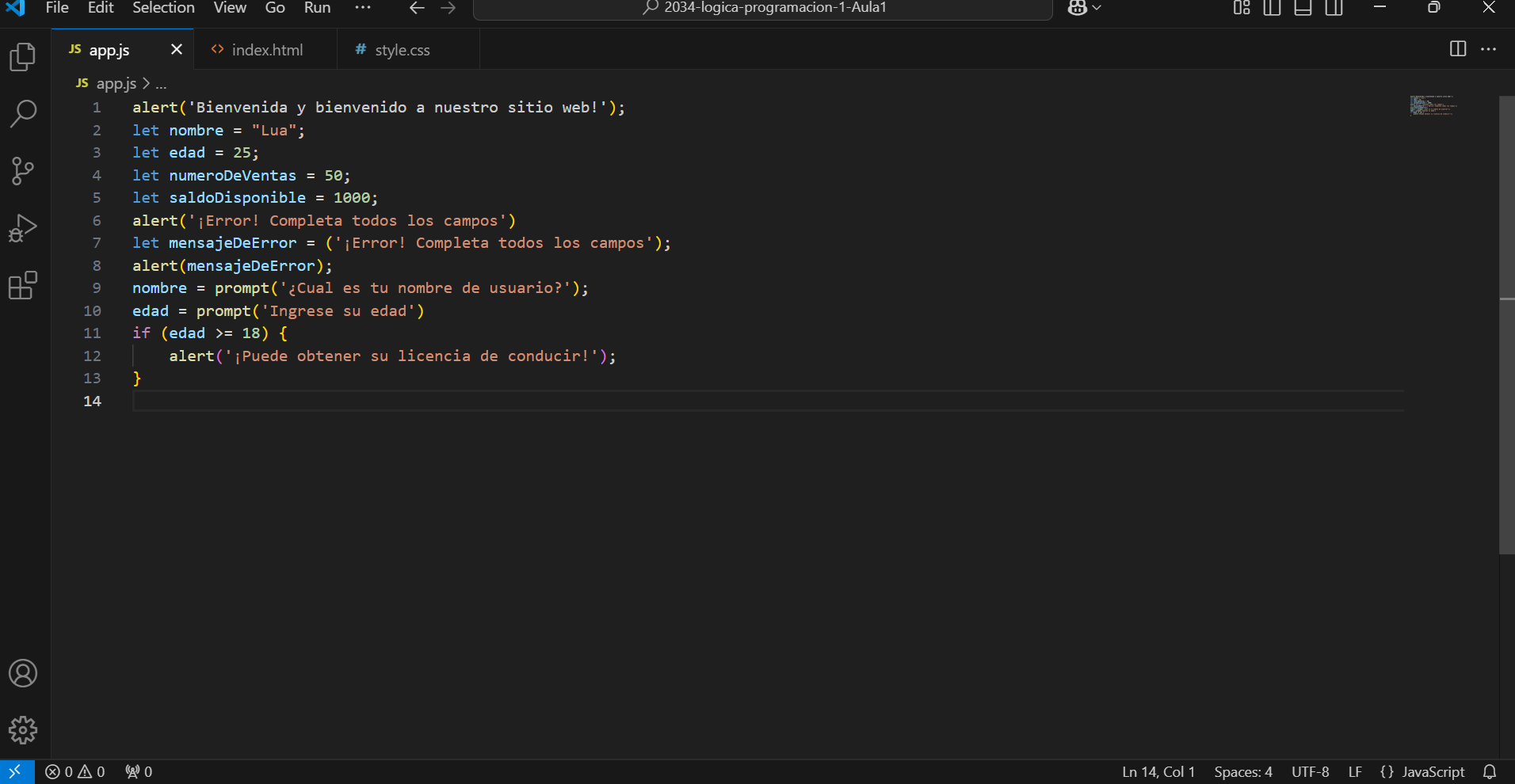Click the command center search box
The image size is (1515, 784).
point(763,9)
